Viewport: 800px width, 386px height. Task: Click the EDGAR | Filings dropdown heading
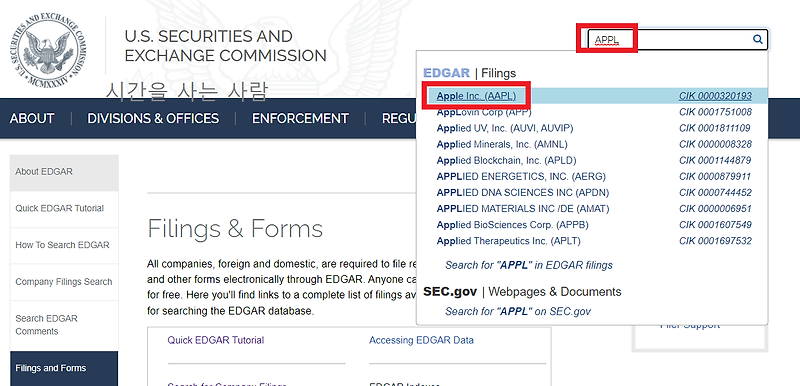(470, 73)
